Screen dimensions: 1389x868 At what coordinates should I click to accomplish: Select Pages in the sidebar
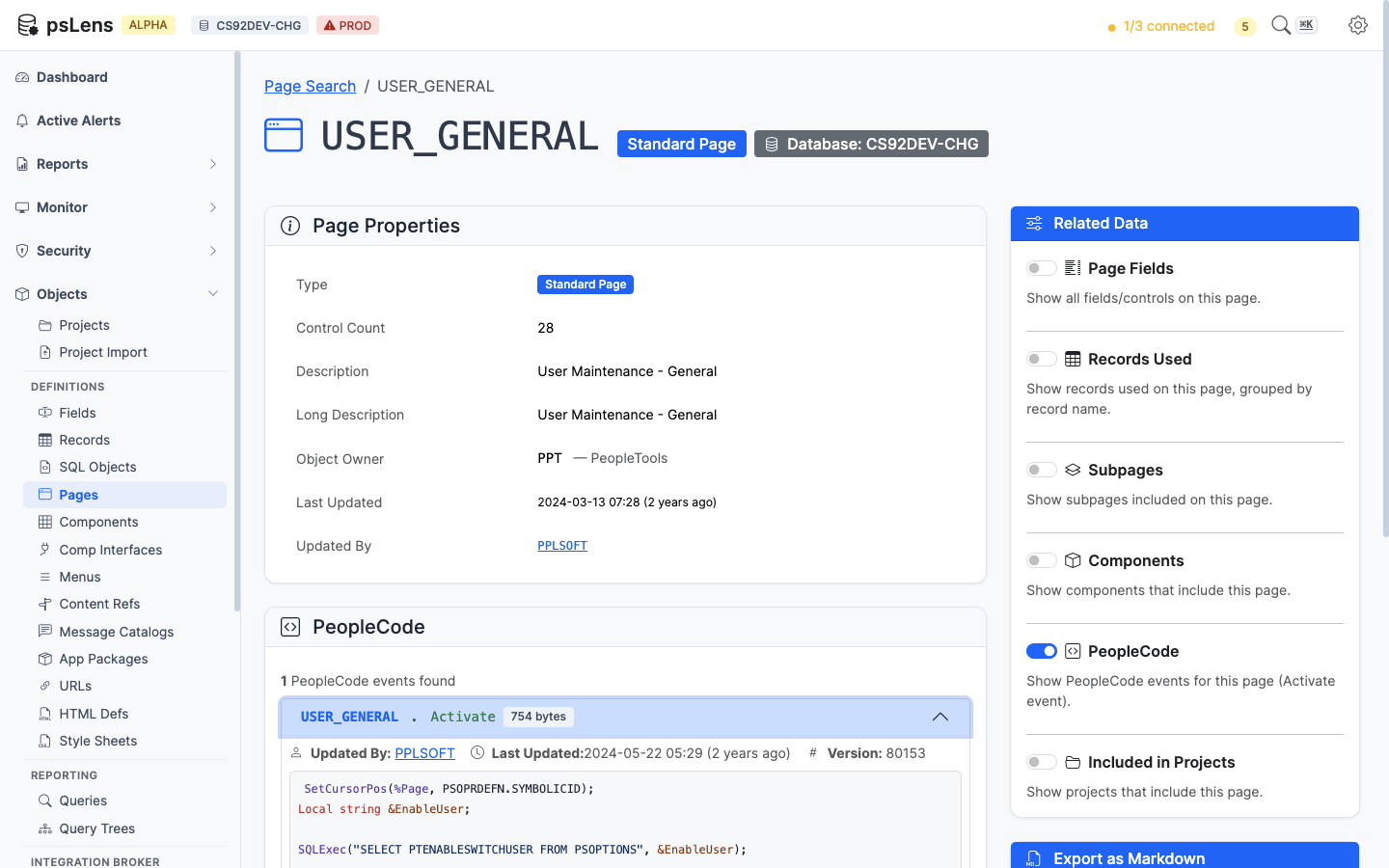coord(124,495)
